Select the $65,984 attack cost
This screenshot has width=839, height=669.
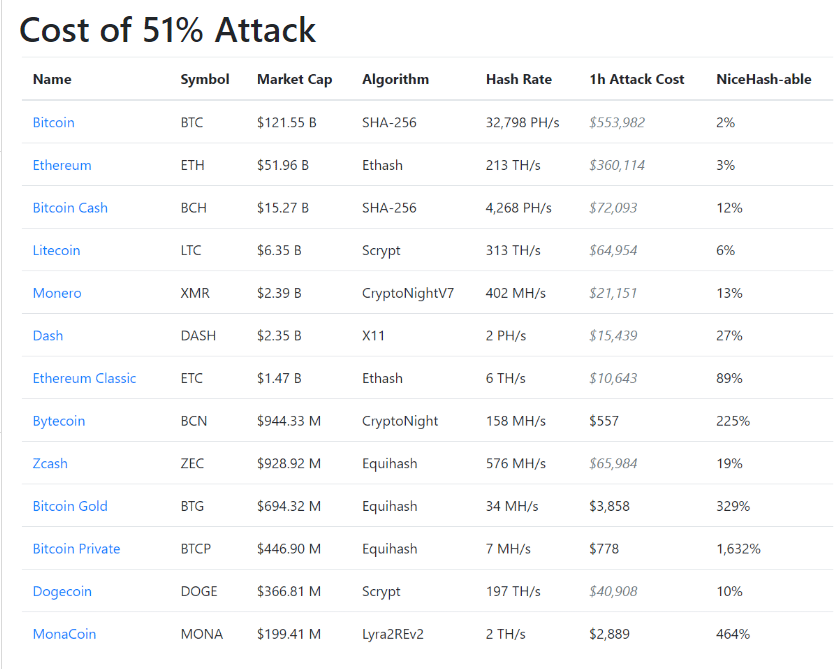click(613, 463)
